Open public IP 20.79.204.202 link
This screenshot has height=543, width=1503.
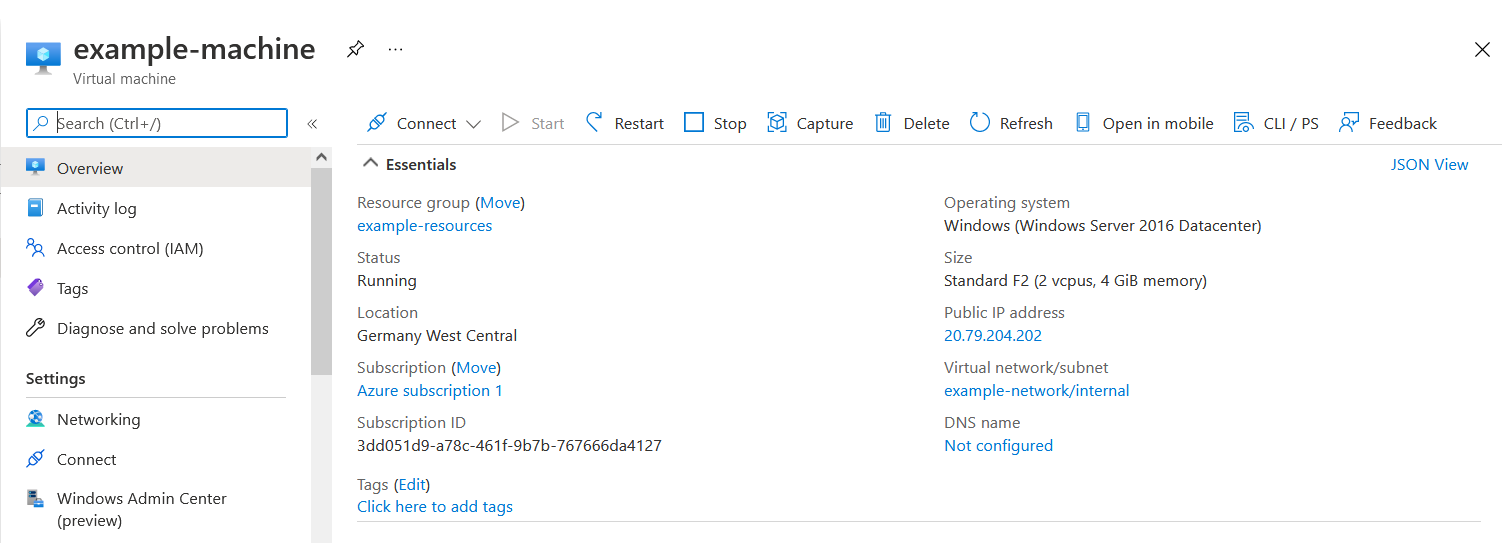[993, 336]
